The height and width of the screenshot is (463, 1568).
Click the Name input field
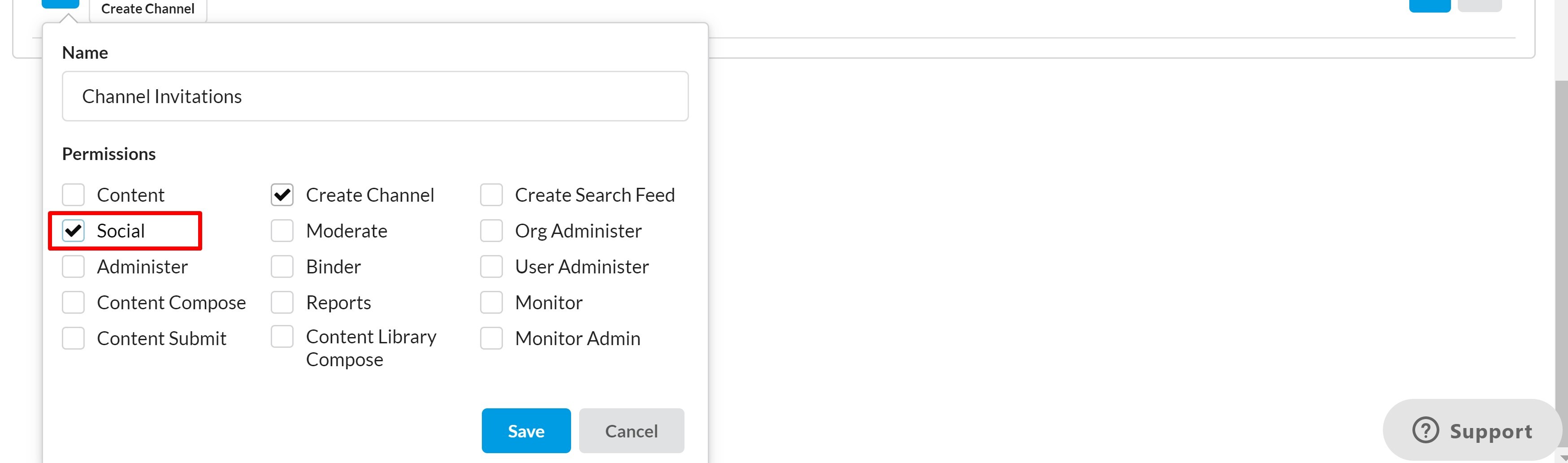375,97
